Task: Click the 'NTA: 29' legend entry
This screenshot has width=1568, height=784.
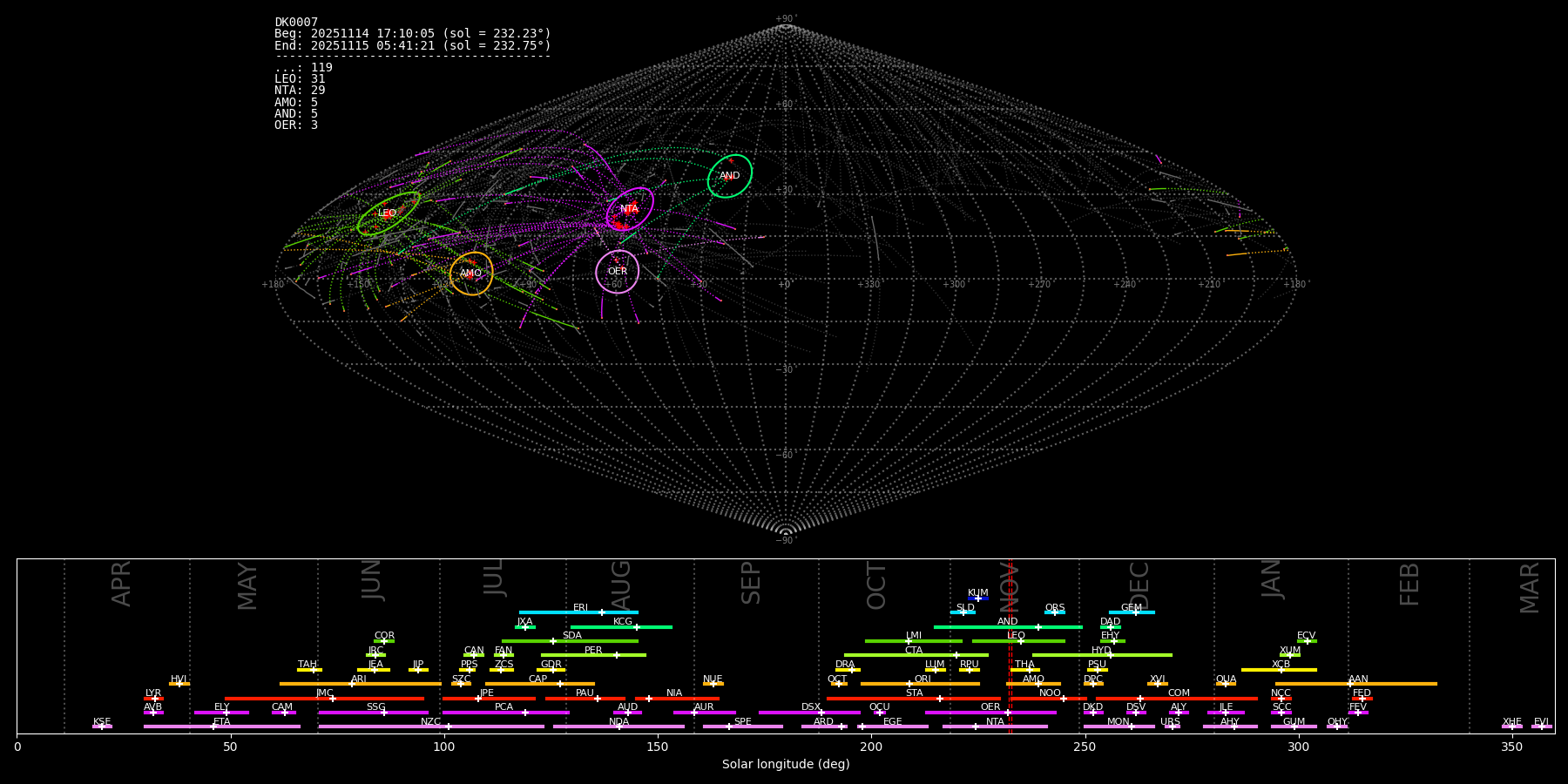Action: pyautogui.click(x=300, y=91)
